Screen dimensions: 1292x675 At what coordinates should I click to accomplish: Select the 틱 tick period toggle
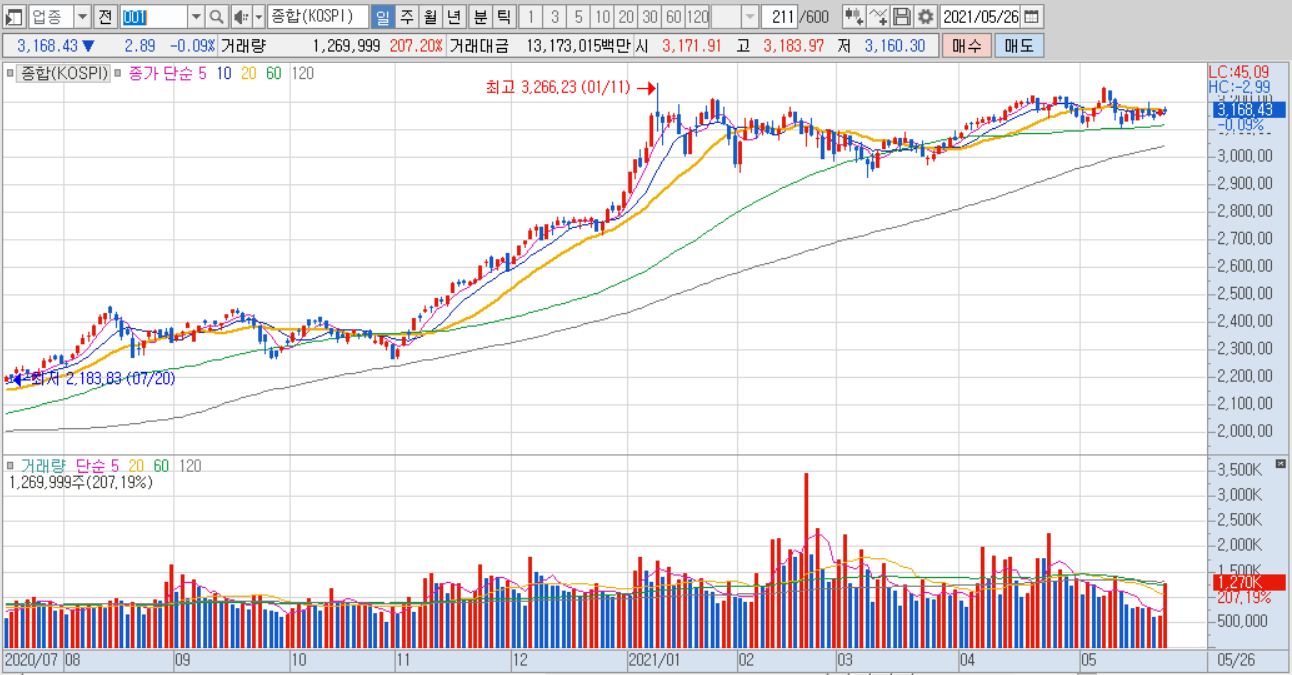503,17
